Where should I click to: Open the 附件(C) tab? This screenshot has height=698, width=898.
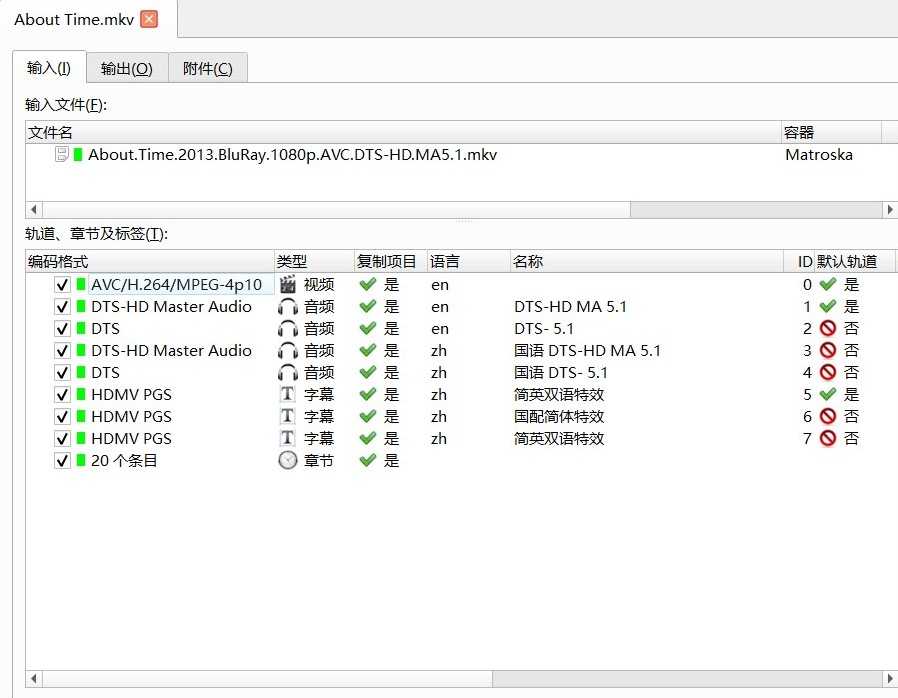pyautogui.click(x=208, y=69)
